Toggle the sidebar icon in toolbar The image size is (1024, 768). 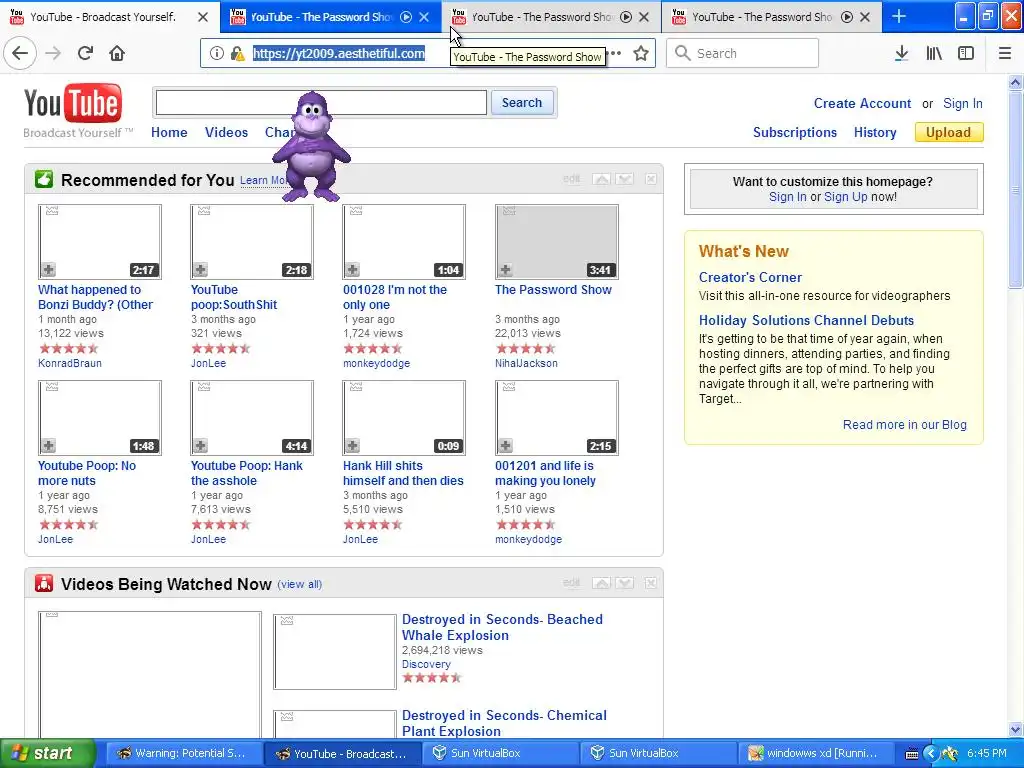pyautogui.click(x=966, y=54)
